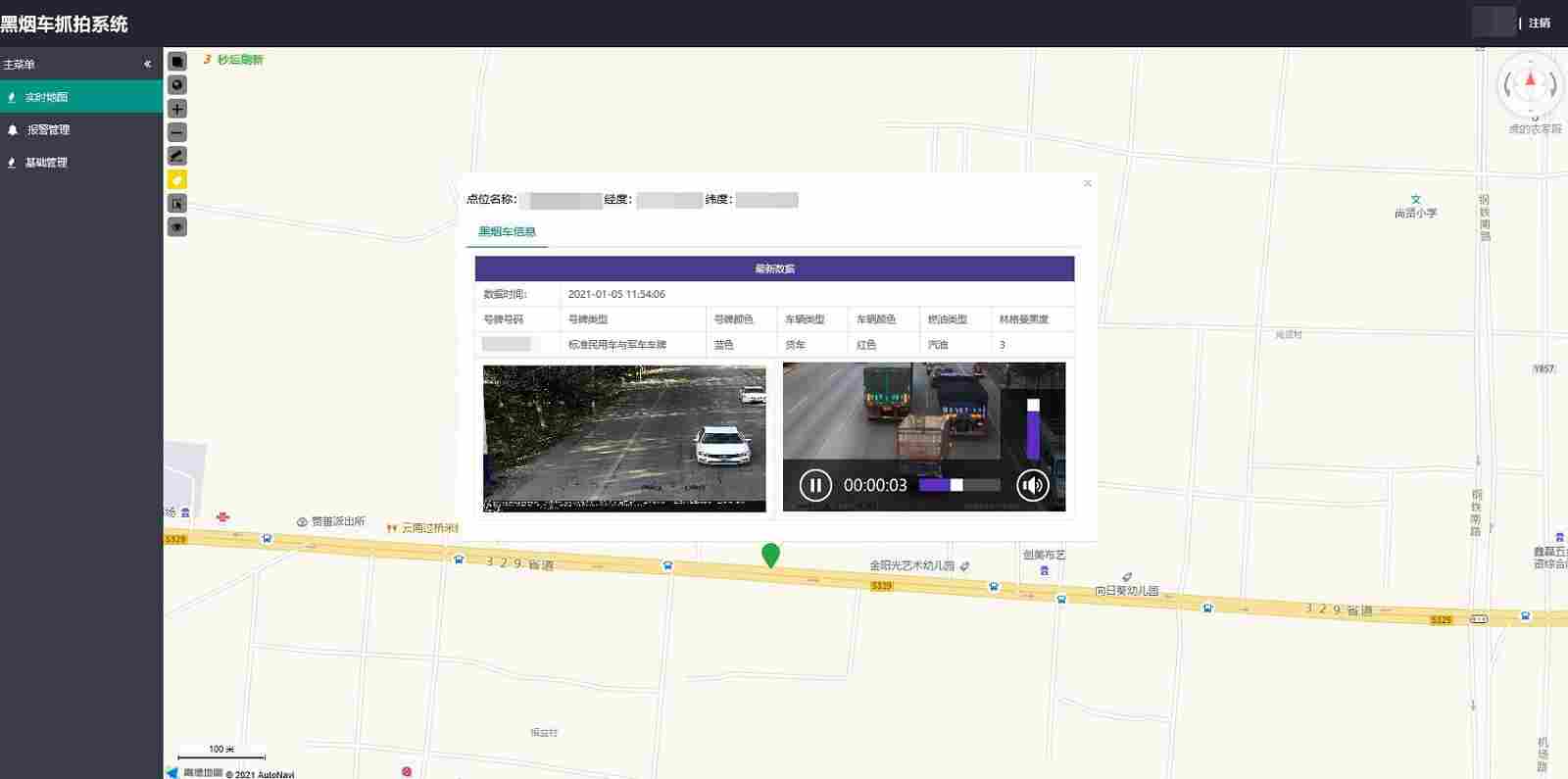The height and width of the screenshot is (779, 1568).
Task: Click 注销 to log out
Action: 1539,24
